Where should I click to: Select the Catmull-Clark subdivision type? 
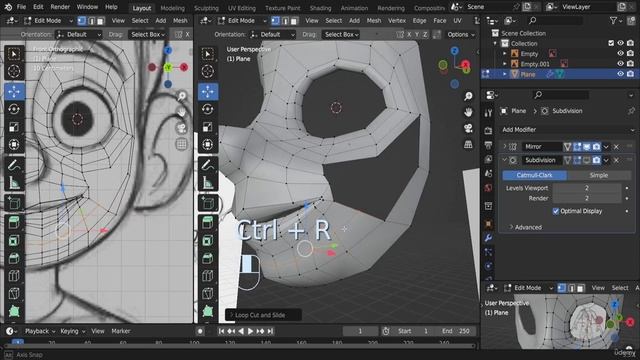point(534,175)
